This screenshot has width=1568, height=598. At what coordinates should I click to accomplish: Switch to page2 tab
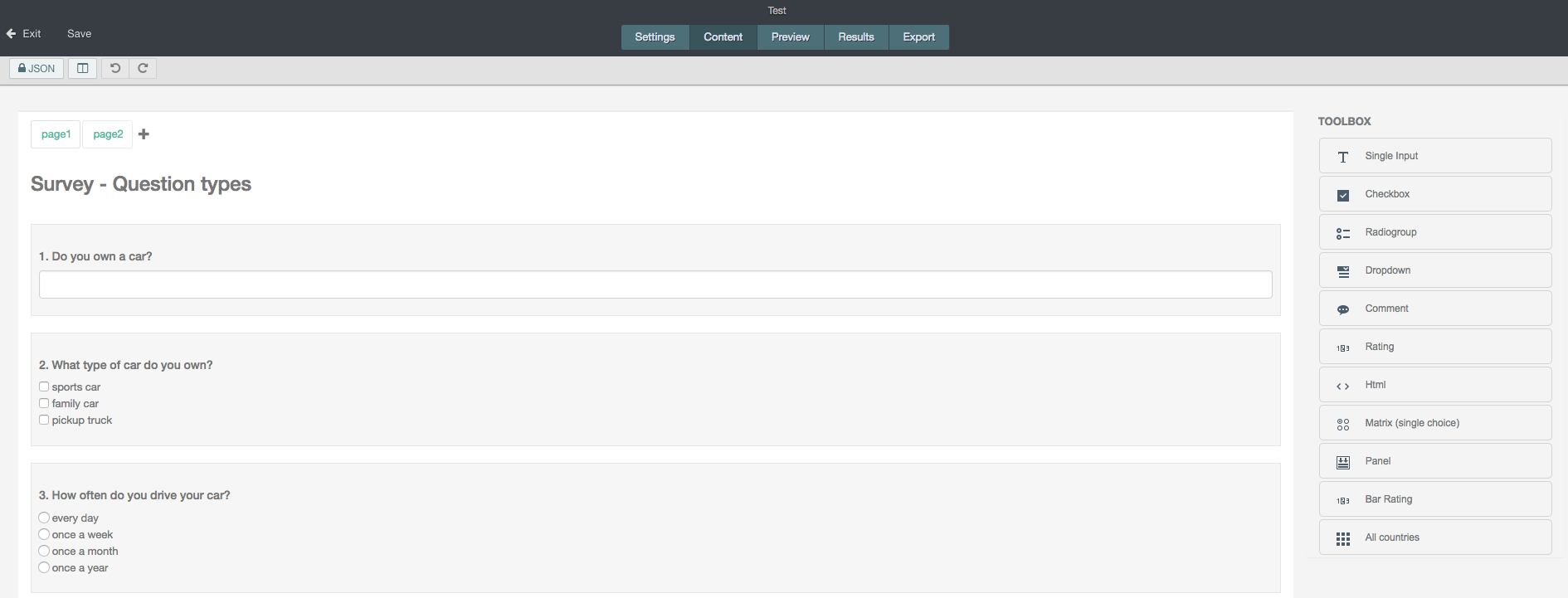[x=108, y=134]
